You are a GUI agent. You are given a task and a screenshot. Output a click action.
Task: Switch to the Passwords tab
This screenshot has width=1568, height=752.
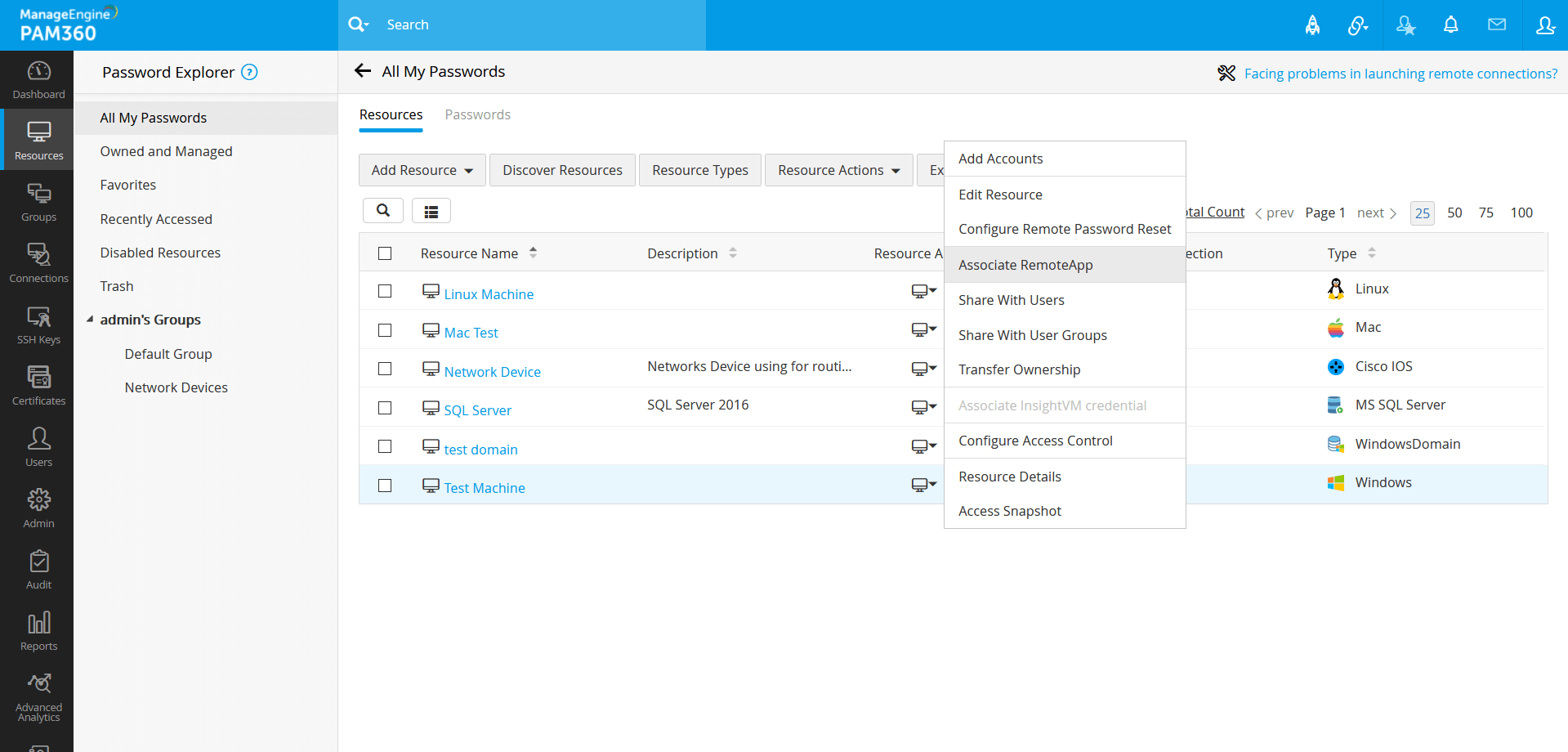coord(477,115)
